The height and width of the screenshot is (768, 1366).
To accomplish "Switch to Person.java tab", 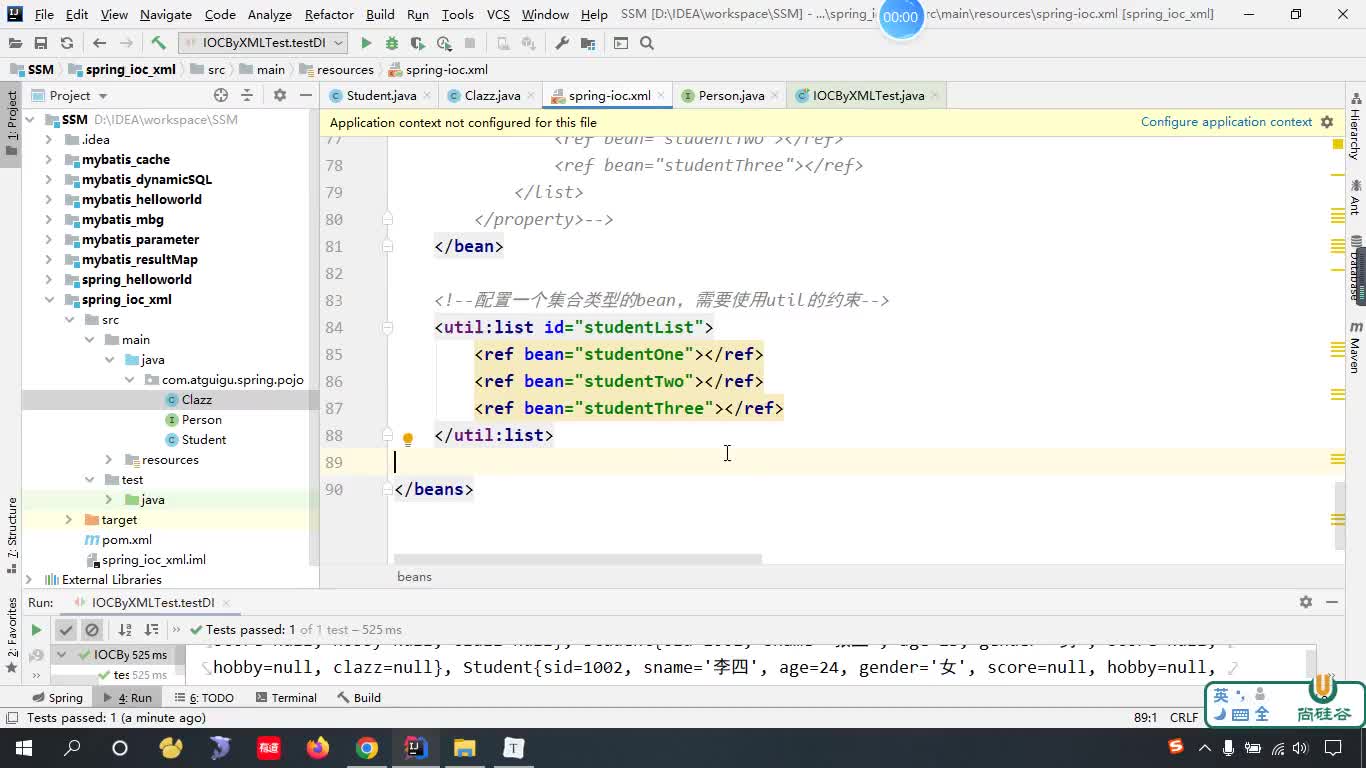I will 731,96.
